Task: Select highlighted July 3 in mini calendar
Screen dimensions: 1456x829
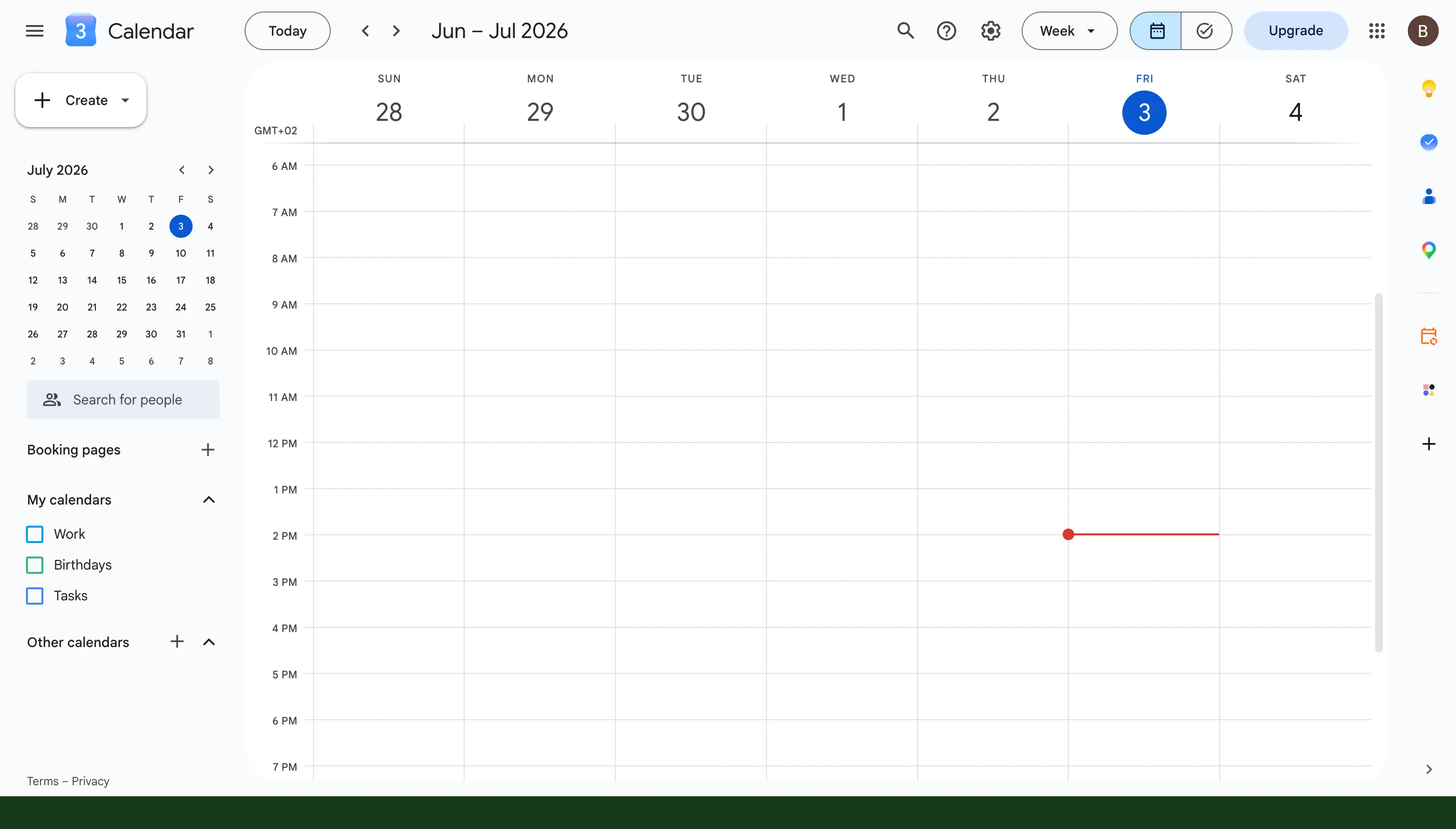Action: pos(181,226)
